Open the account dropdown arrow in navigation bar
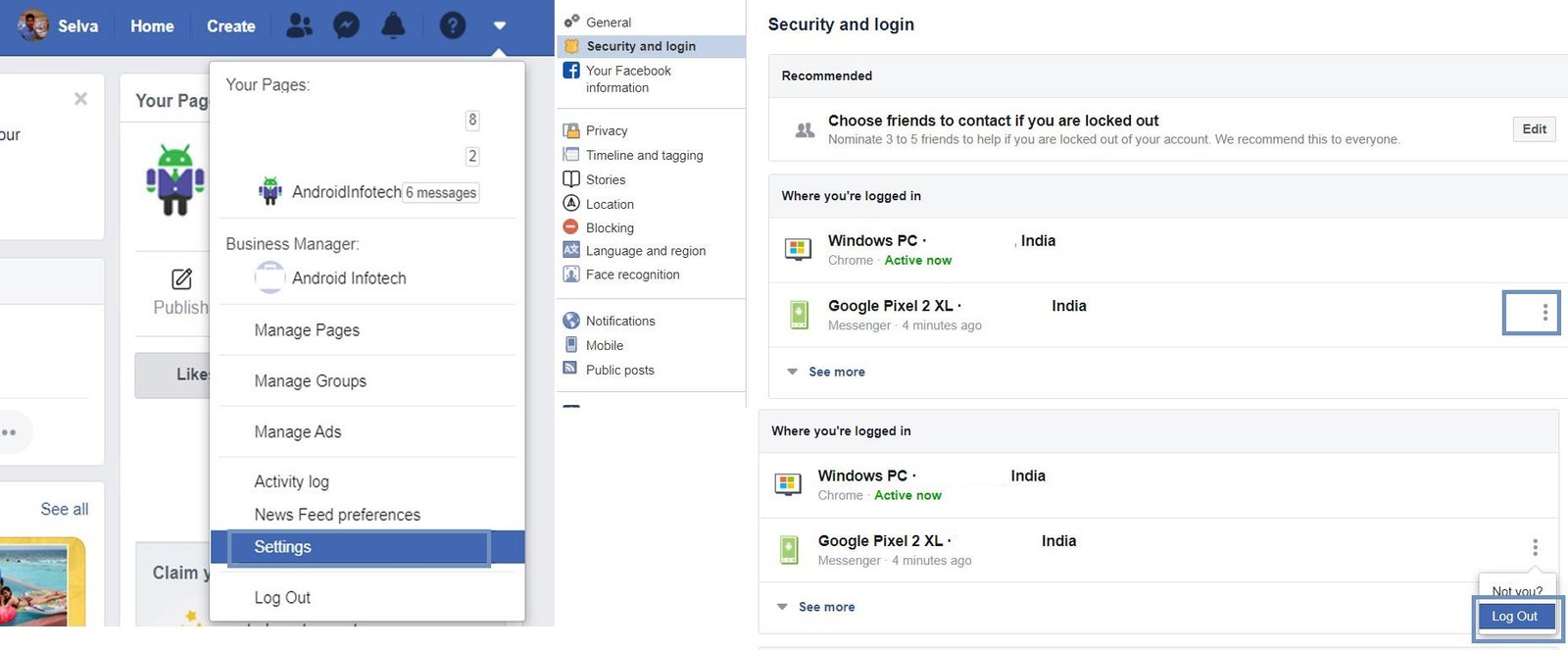The image size is (1568, 650). 501,26
